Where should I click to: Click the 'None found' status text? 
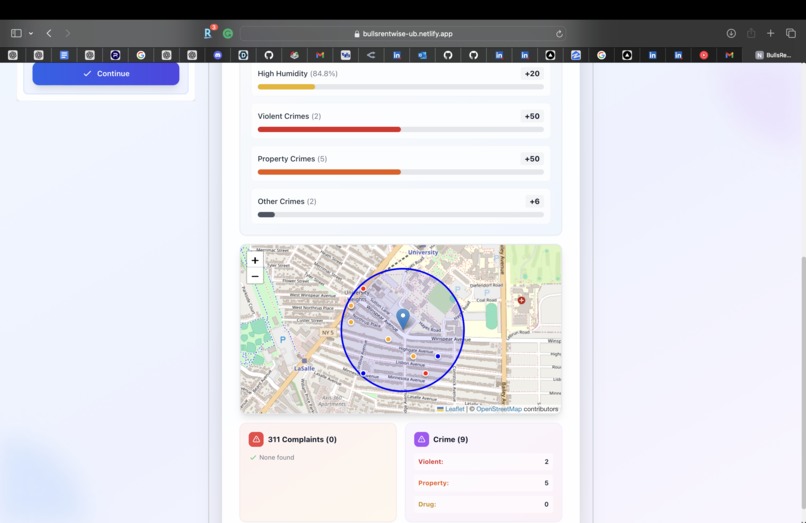coord(277,457)
